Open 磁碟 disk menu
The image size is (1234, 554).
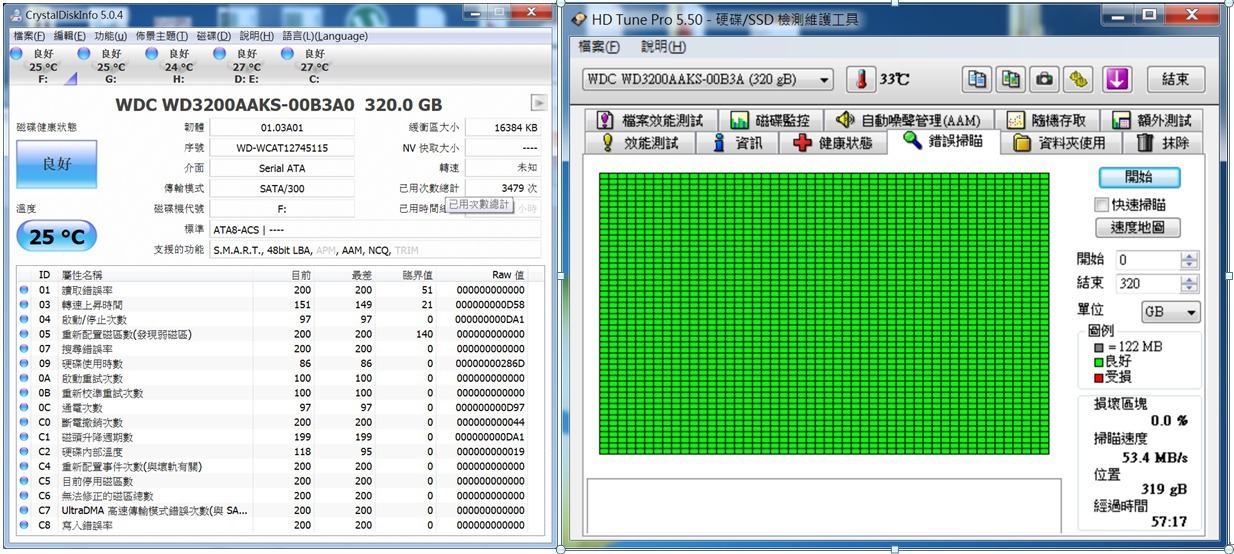(214, 36)
